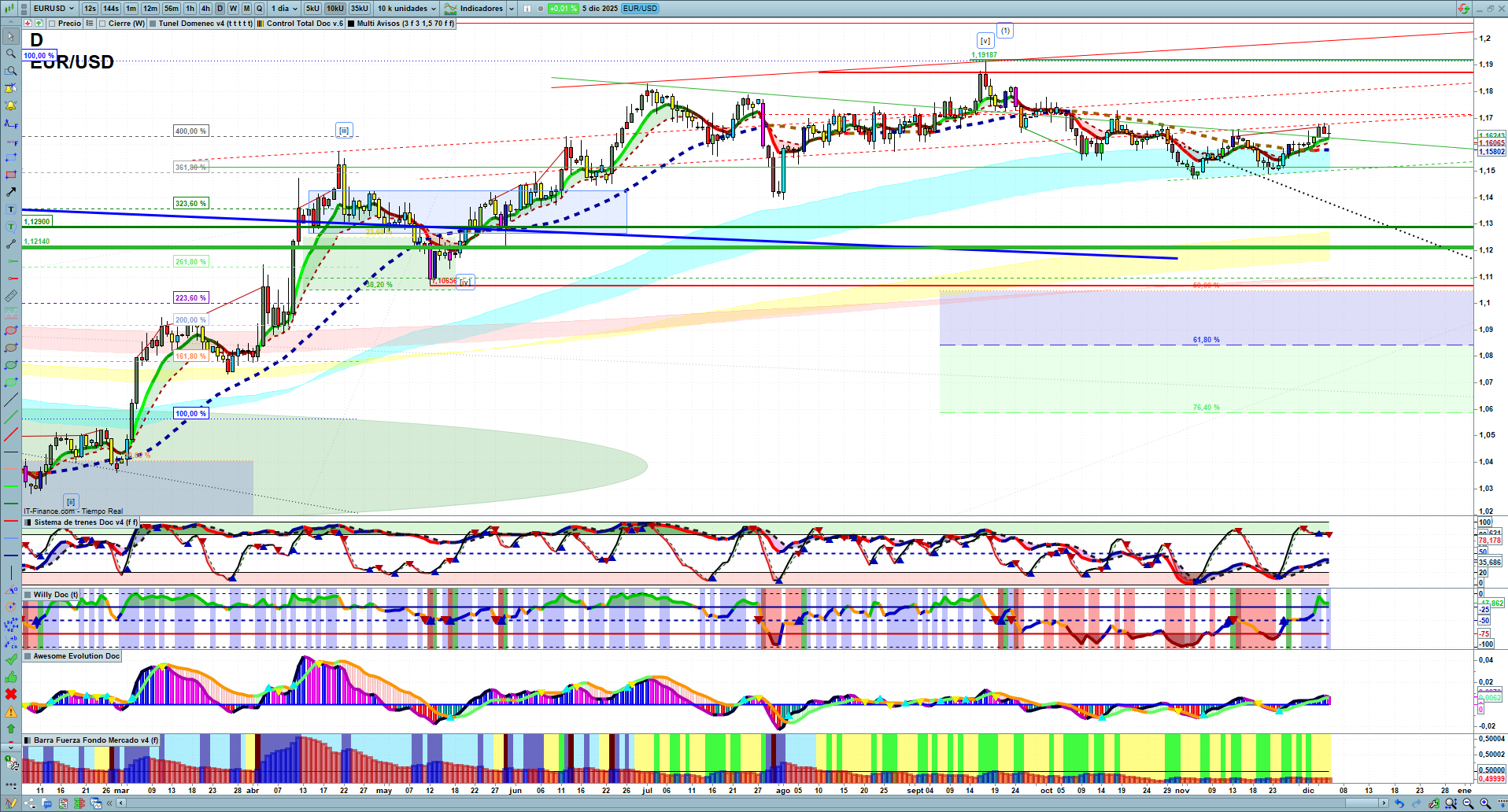
Task: Pick the arrow drawing tool
Action: [10, 192]
